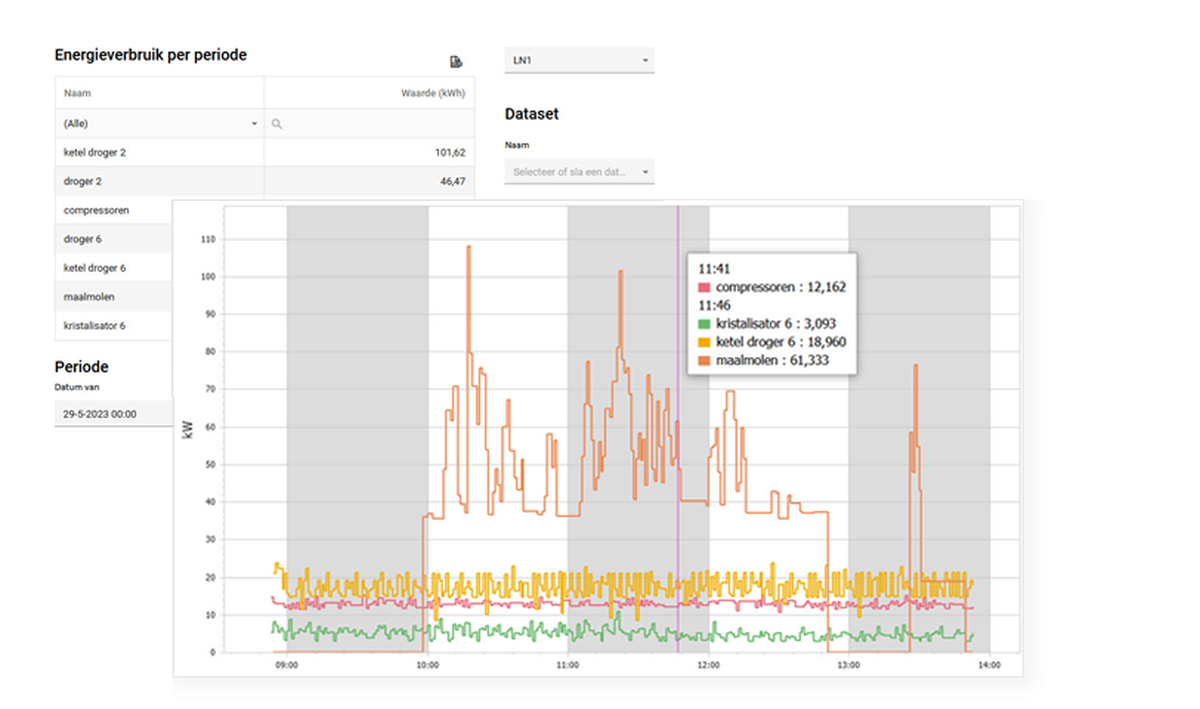Select the 'ketel droger 2' row
This screenshot has width=1200, height=709.
point(264,153)
